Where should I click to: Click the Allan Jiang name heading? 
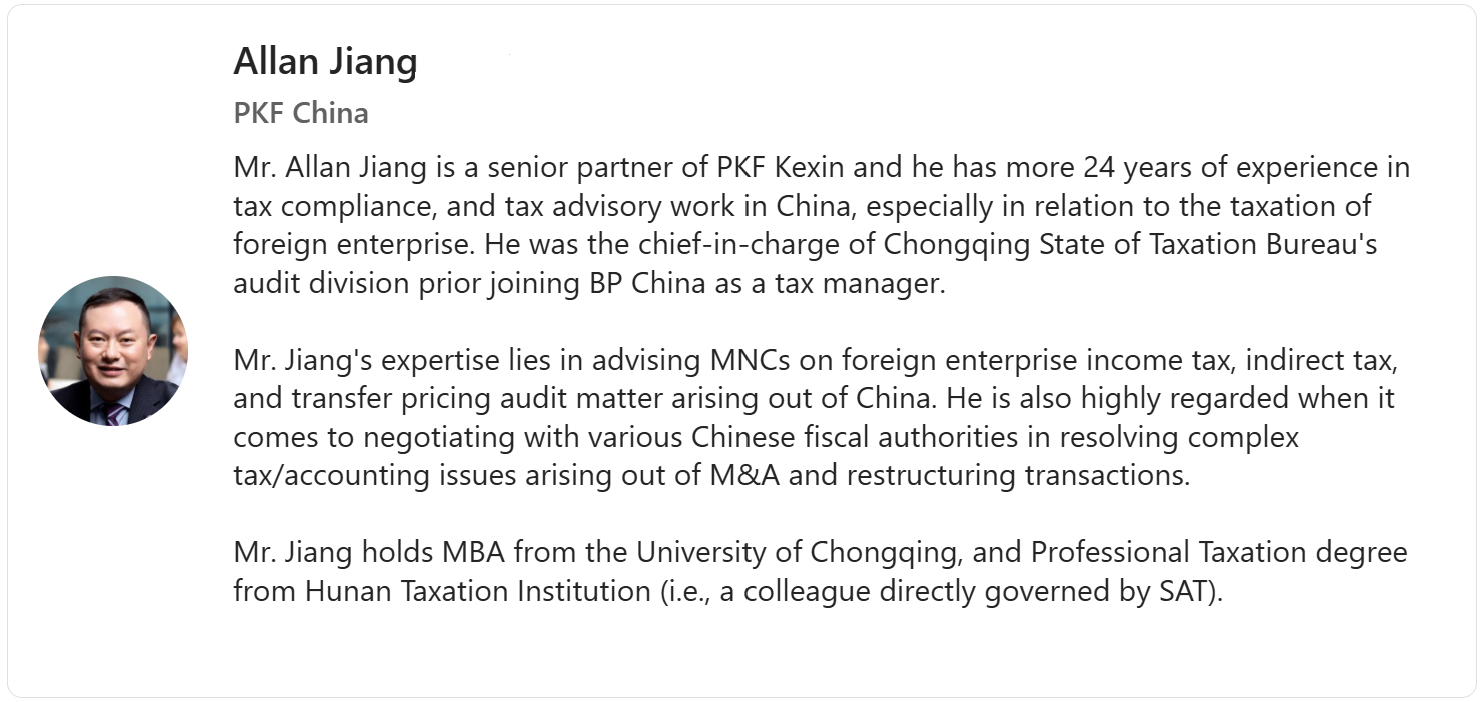325,62
